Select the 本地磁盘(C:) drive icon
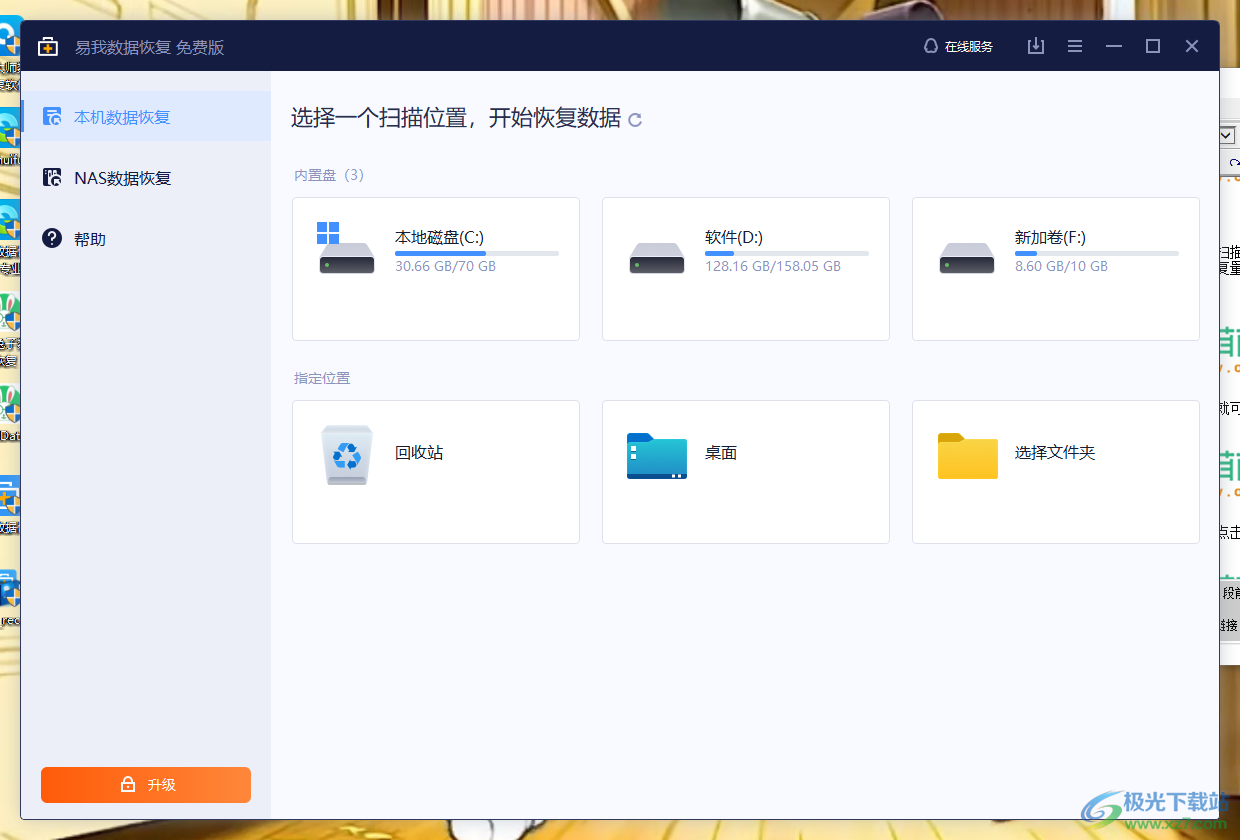Image resolution: width=1240 pixels, height=840 pixels. (x=346, y=249)
